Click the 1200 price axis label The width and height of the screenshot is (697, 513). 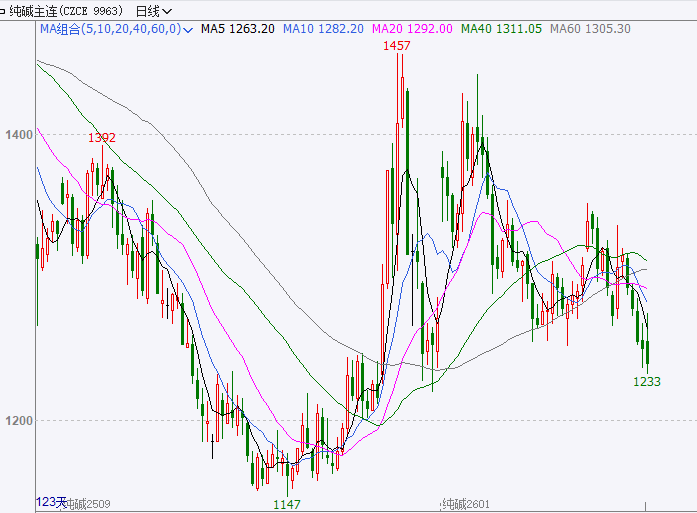click(x=19, y=420)
